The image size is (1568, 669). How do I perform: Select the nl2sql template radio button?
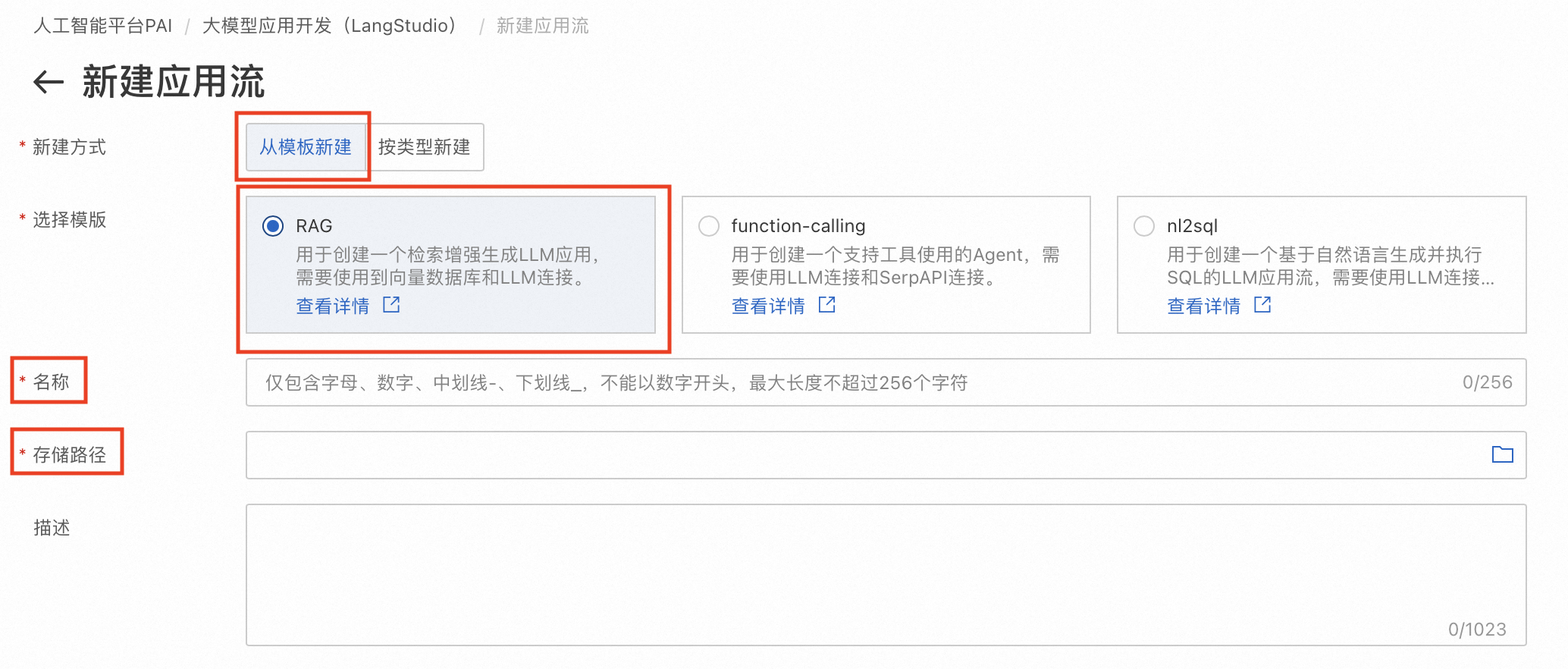pyautogui.click(x=1144, y=226)
